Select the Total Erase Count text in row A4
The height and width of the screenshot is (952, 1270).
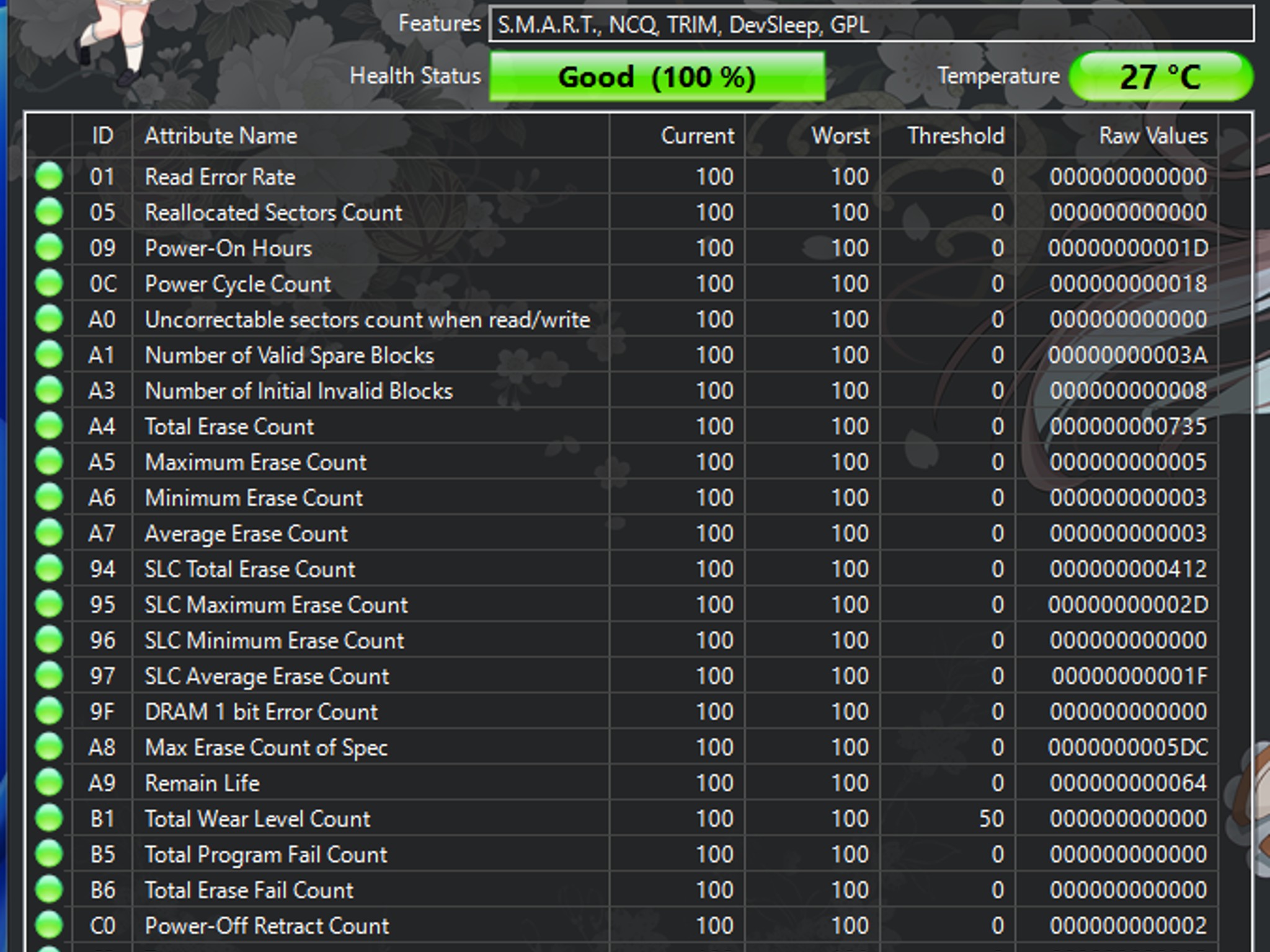pos(229,426)
